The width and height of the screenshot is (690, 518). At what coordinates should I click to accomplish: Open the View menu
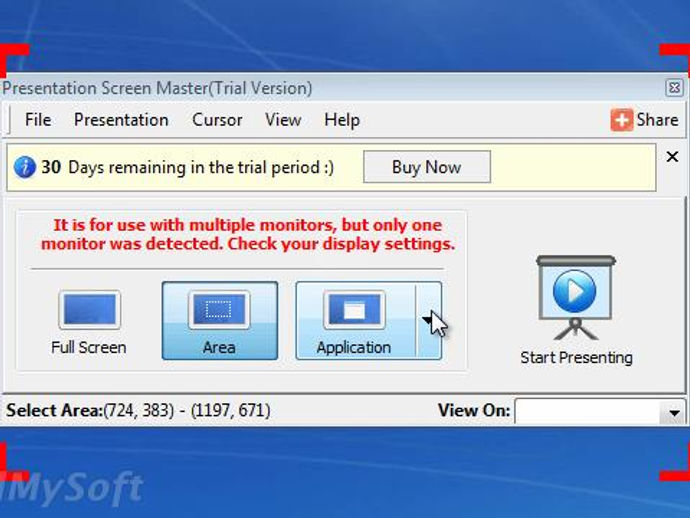tap(283, 120)
